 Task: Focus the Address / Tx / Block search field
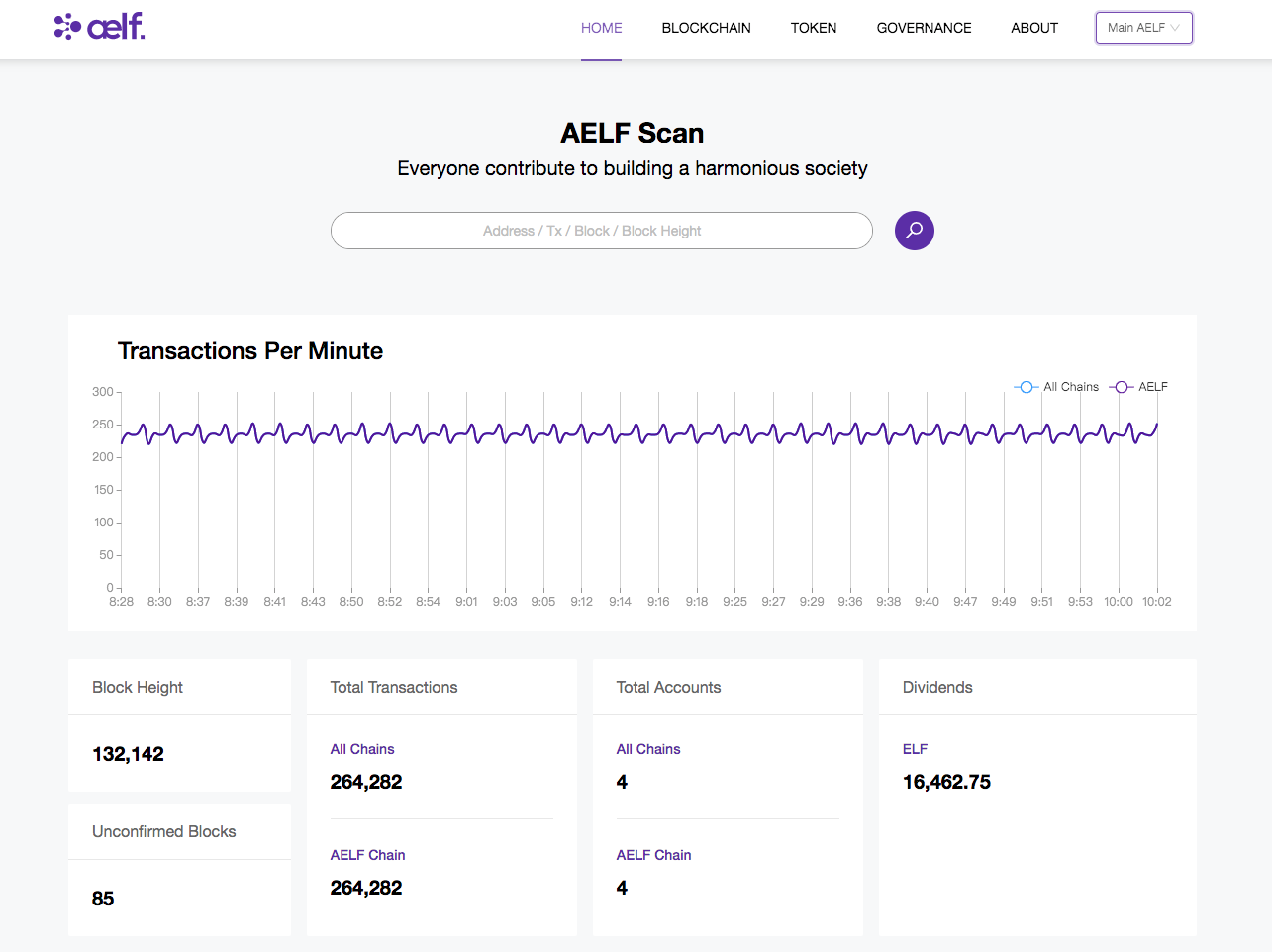[602, 231]
